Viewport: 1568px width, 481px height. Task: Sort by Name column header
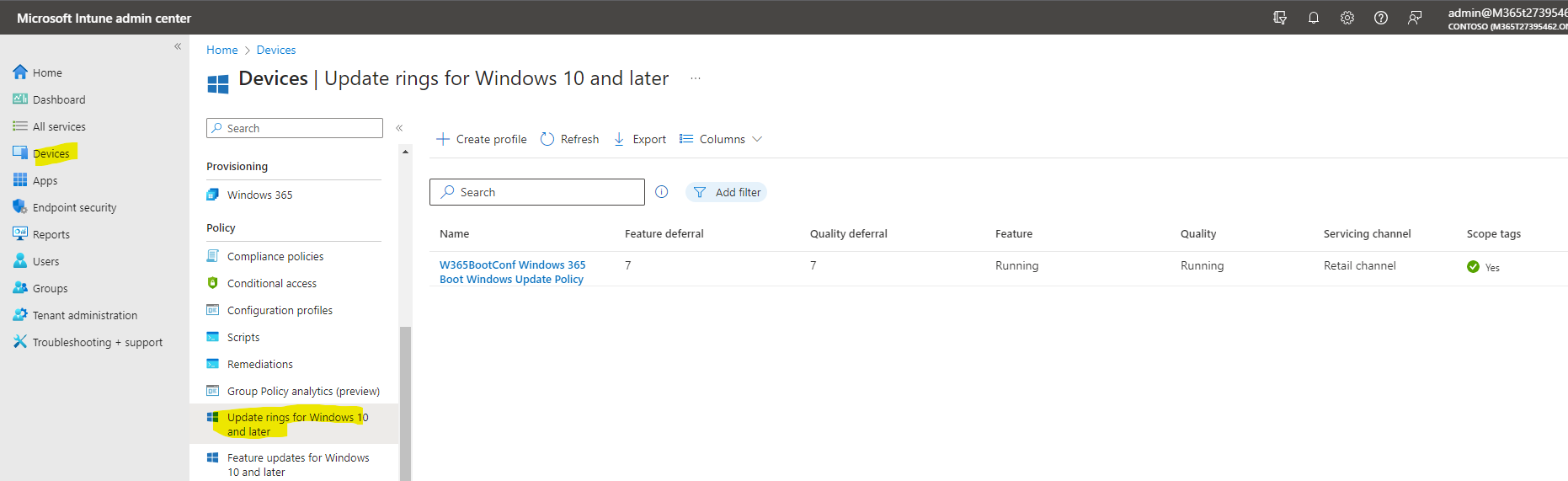click(x=455, y=233)
